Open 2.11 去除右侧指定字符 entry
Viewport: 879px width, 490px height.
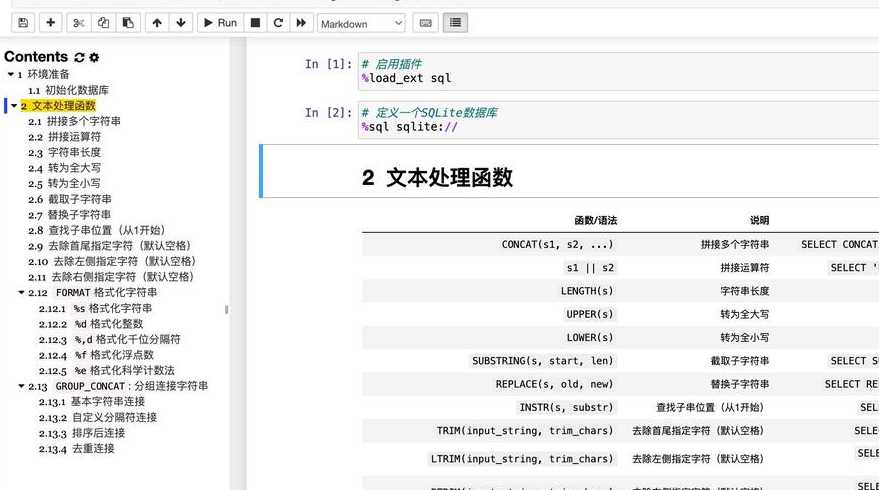(x=112, y=276)
